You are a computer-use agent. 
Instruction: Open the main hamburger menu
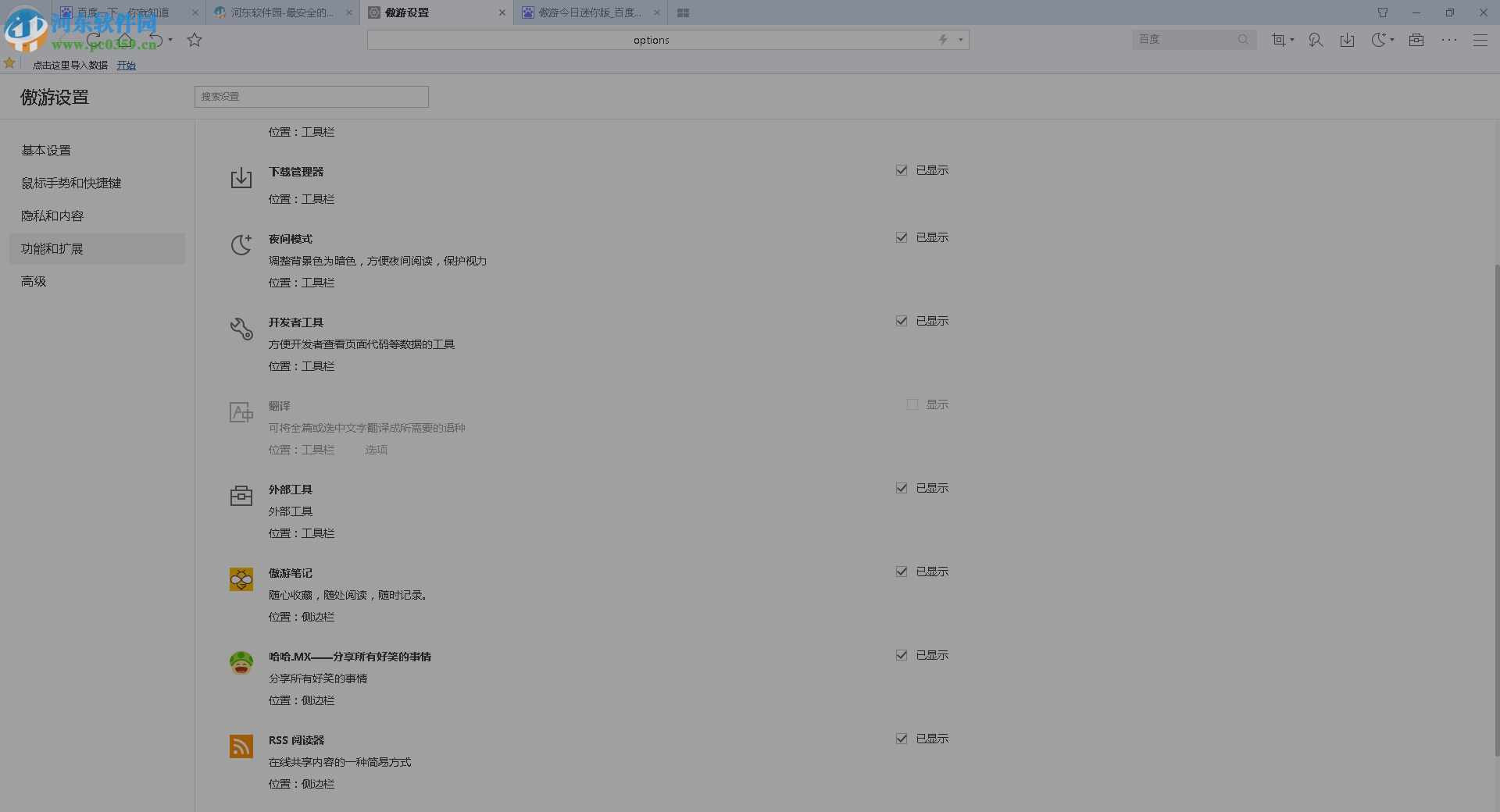pos(1480,40)
